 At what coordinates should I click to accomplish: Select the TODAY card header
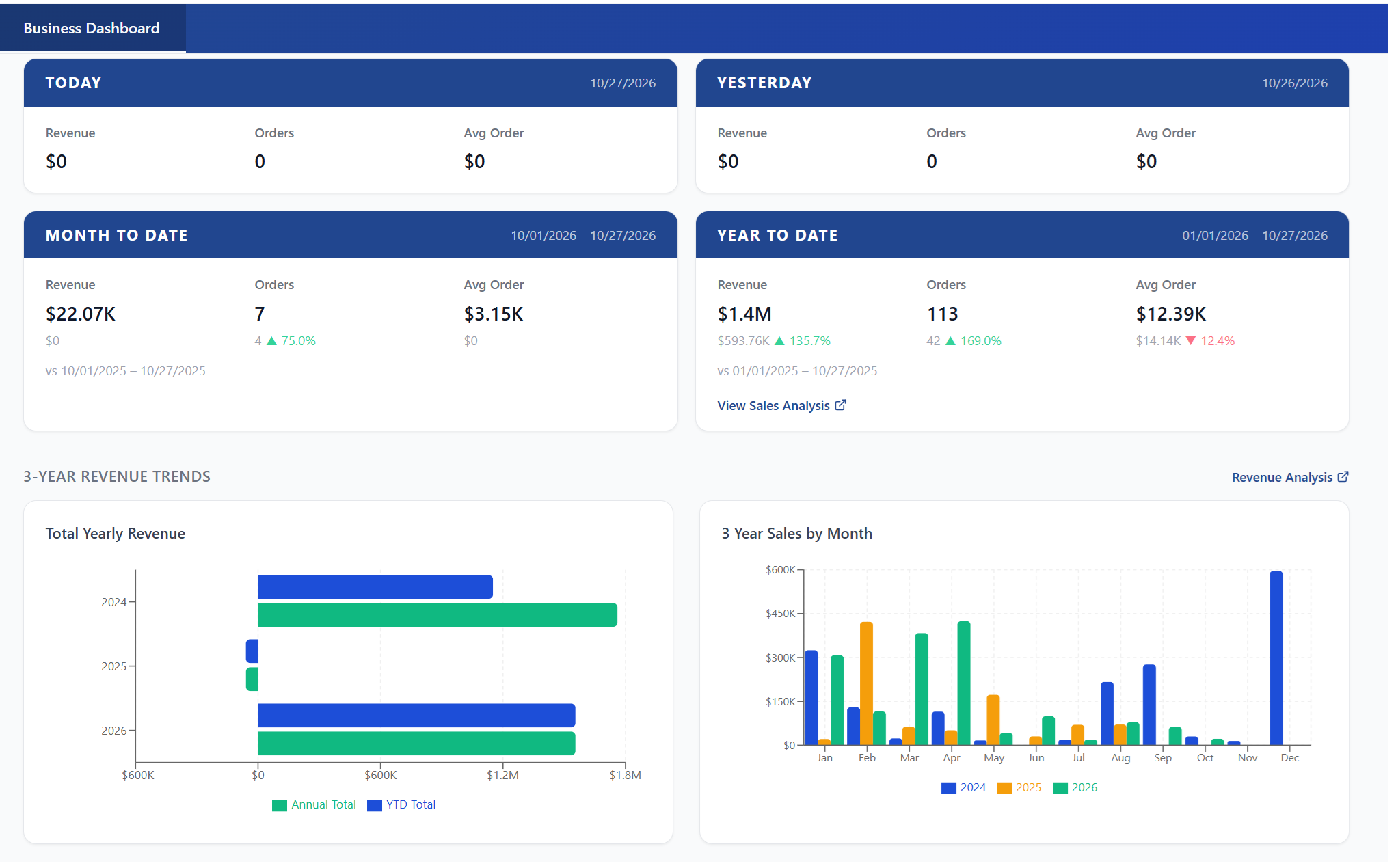coord(351,83)
